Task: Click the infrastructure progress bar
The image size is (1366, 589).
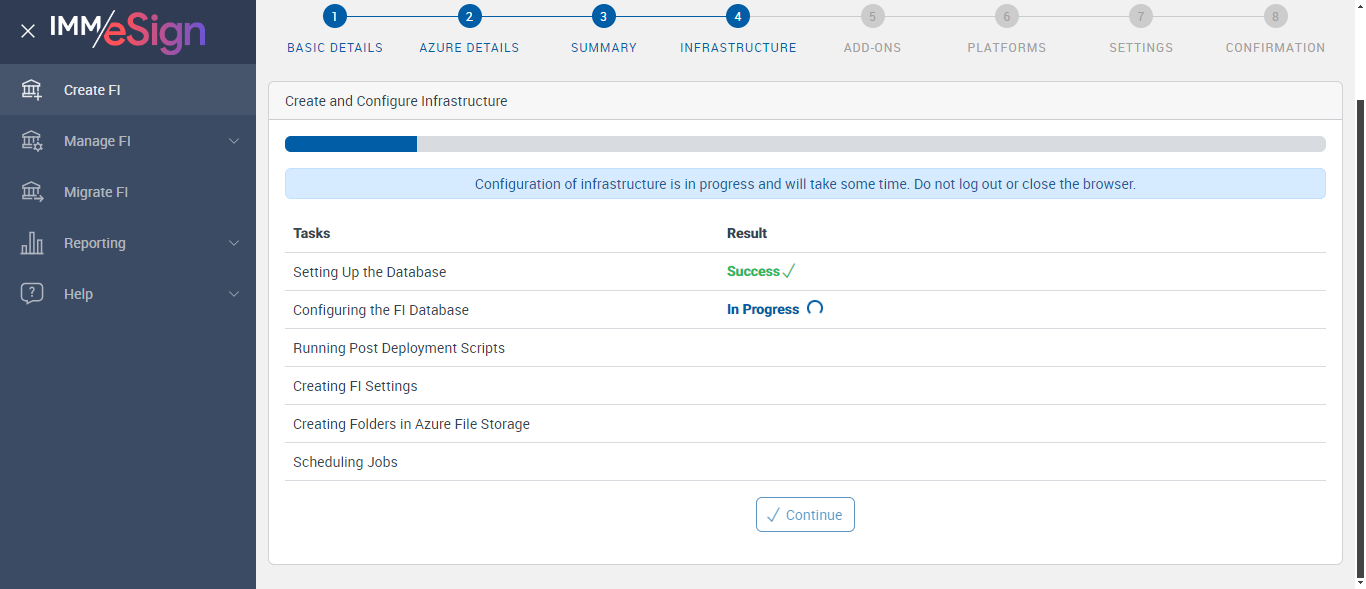Action: coord(805,144)
